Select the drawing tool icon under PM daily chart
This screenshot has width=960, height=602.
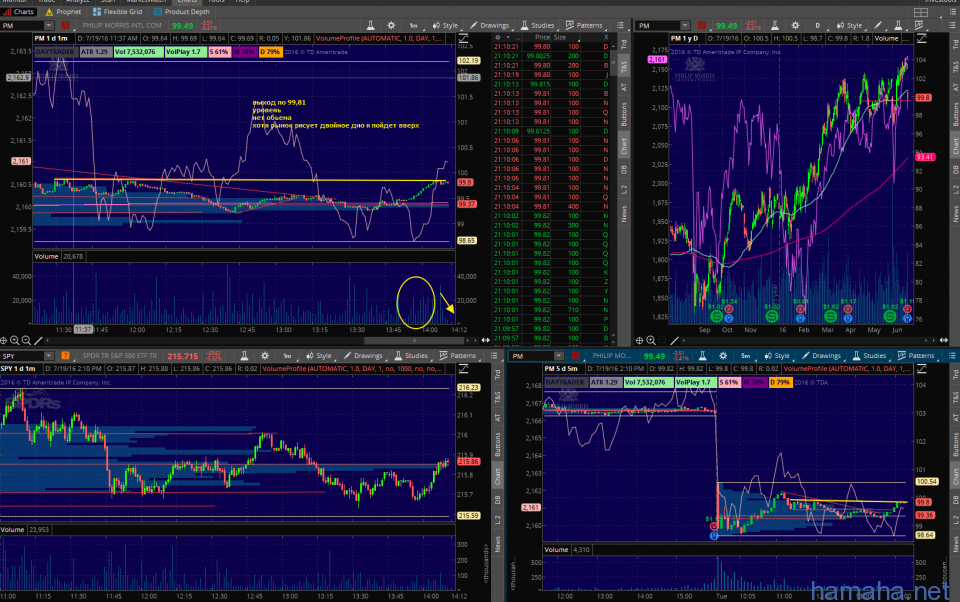click(x=674, y=341)
